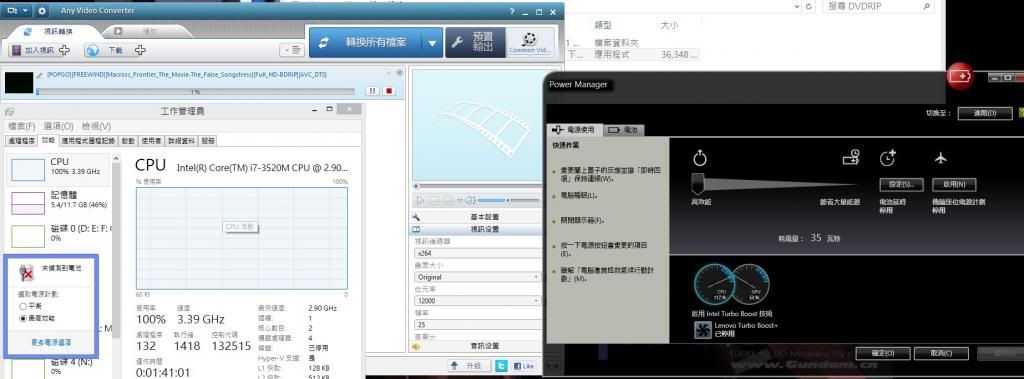
Task: Click the 確定(O) button in Power Manager
Action: click(x=884, y=353)
